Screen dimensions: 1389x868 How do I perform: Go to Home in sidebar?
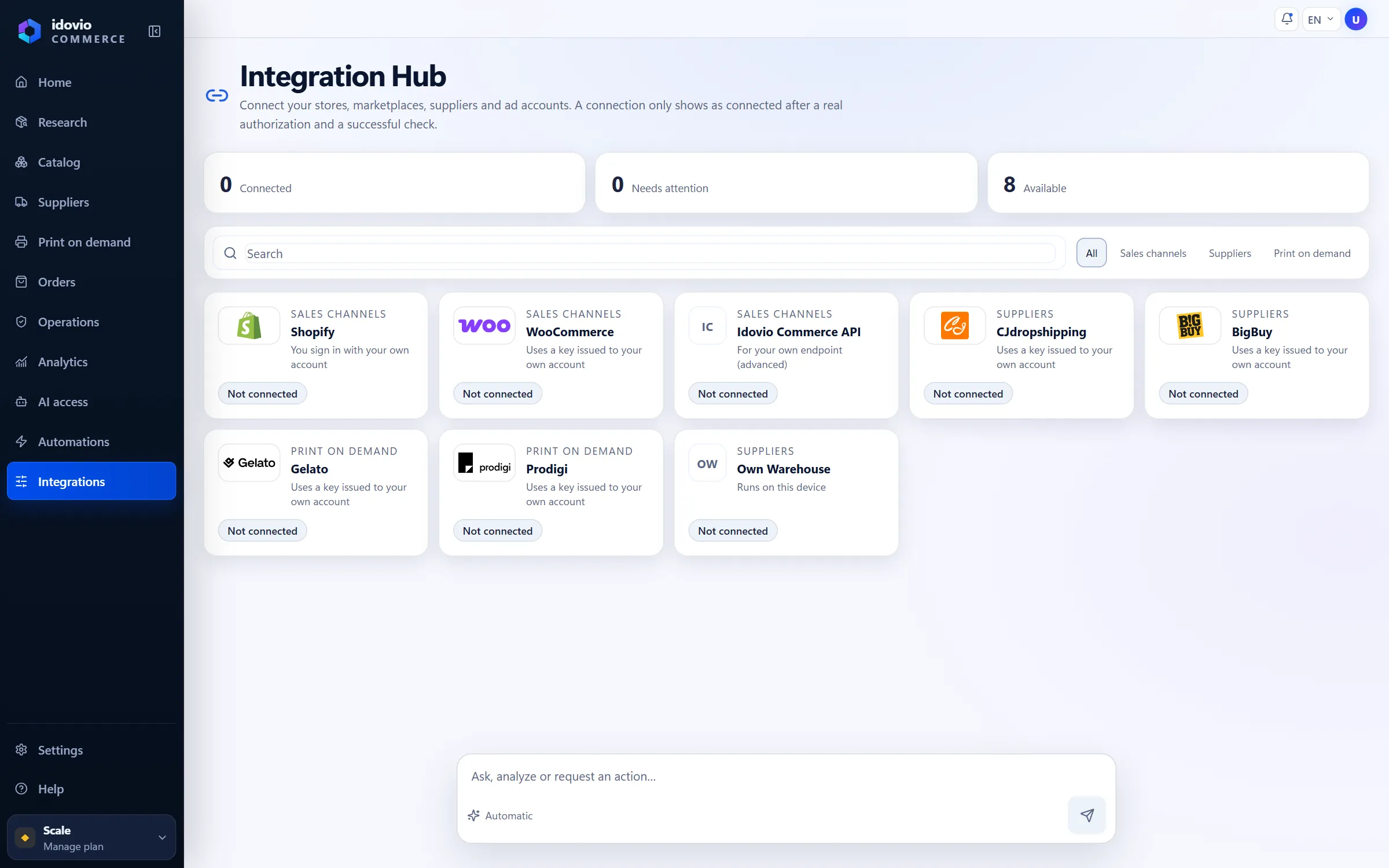click(91, 82)
